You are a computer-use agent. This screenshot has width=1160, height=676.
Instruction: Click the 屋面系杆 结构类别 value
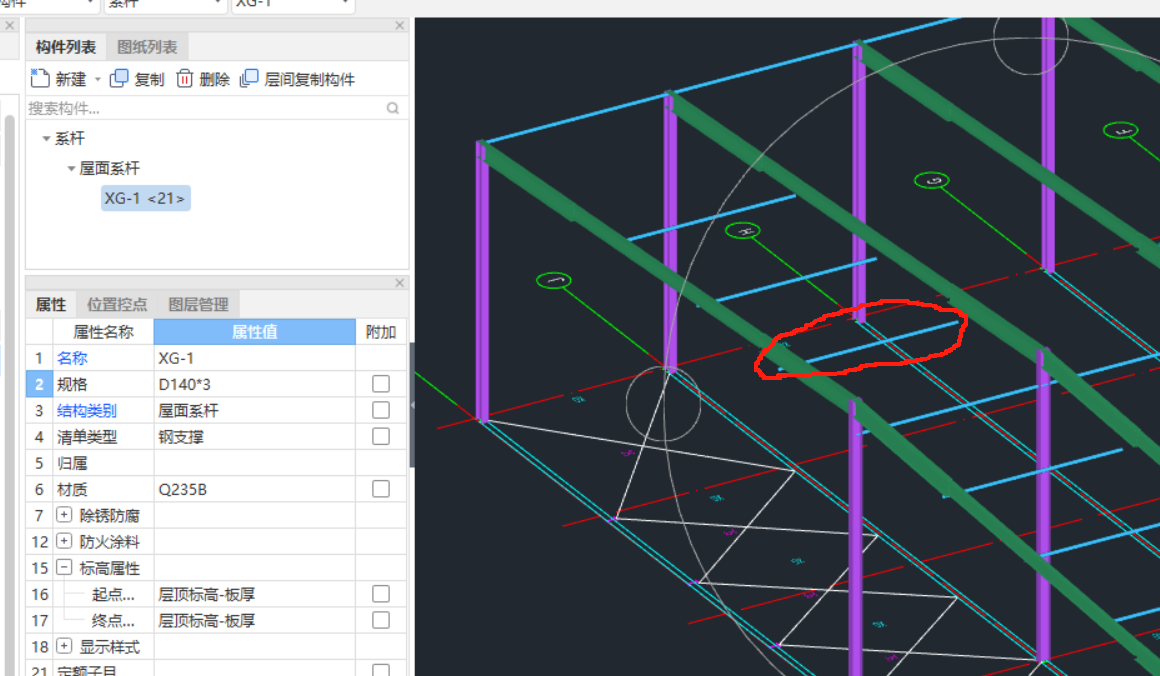click(254, 410)
